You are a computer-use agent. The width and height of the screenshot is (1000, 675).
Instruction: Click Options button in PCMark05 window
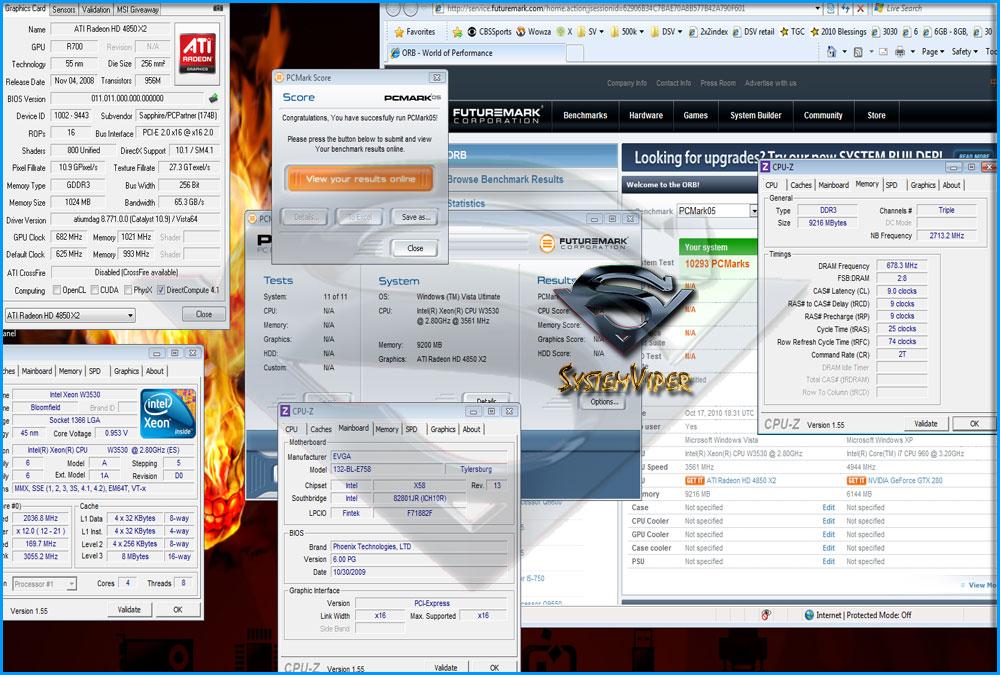[x=603, y=402]
